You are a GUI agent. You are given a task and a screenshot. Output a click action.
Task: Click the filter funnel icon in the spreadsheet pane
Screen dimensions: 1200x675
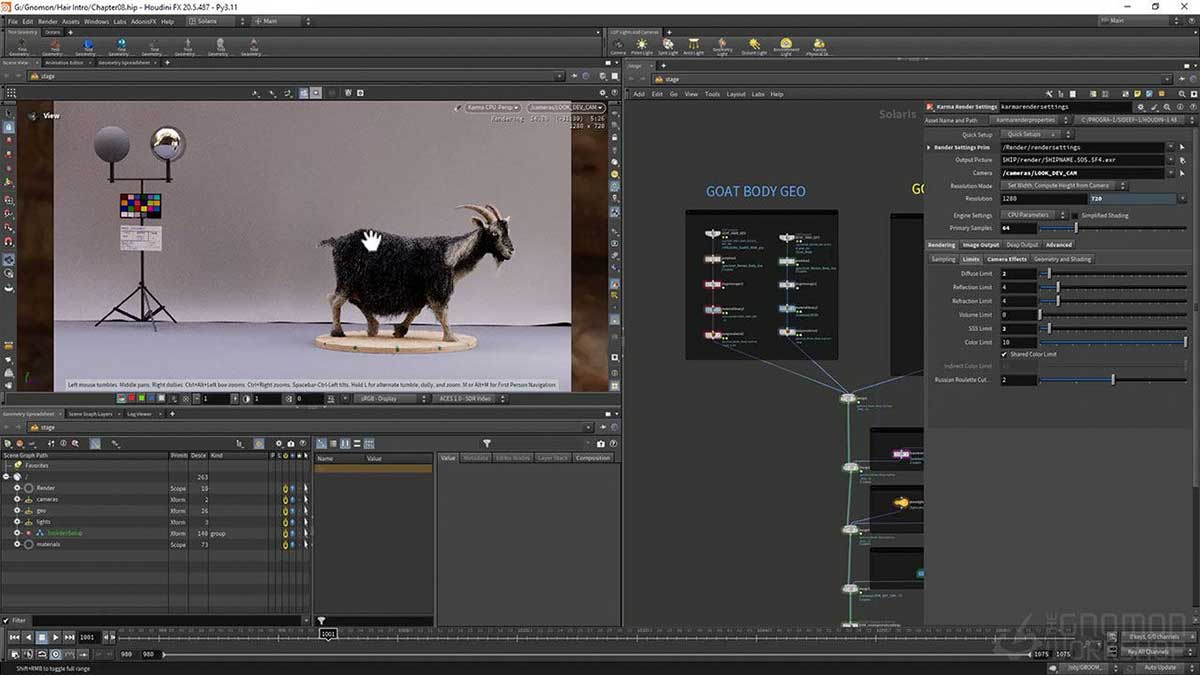tap(487, 443)
